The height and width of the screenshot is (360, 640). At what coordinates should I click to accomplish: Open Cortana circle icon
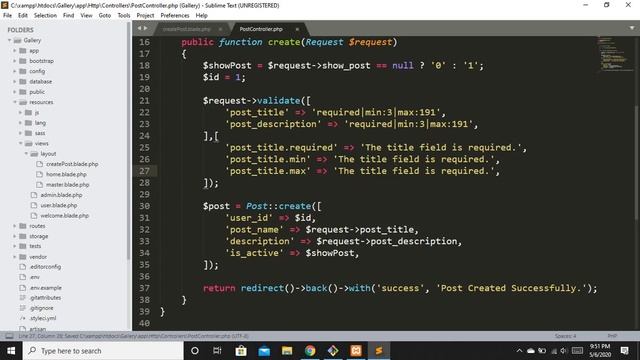pos(195,351)
